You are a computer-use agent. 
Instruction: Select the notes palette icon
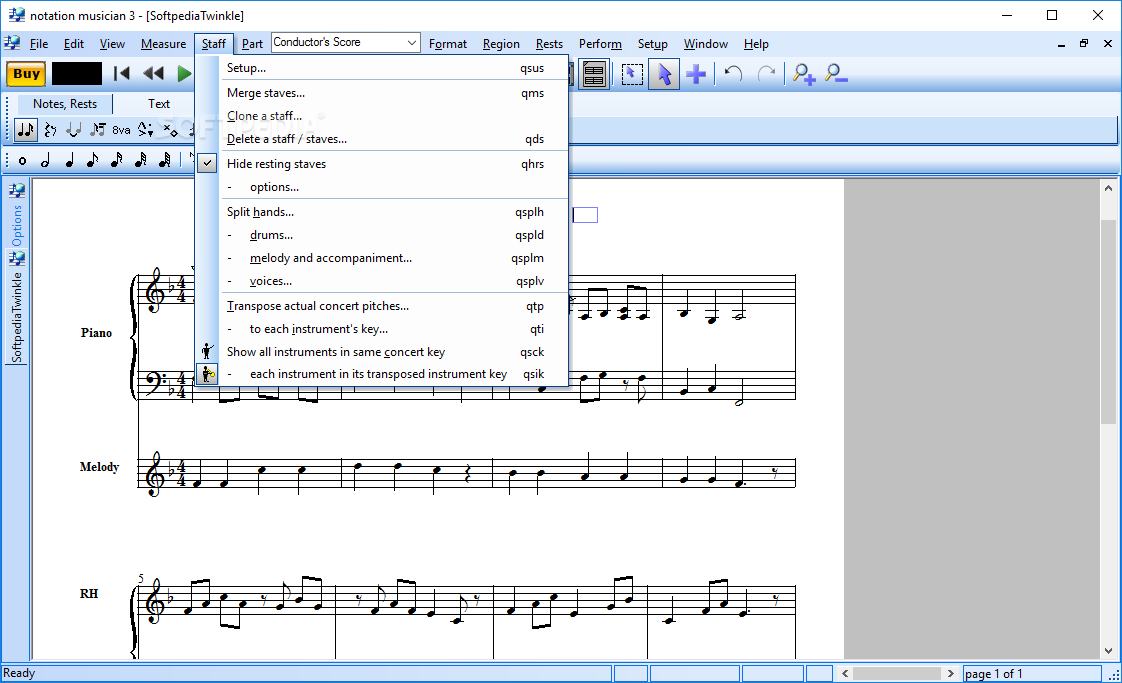click(x=26, y=130)
